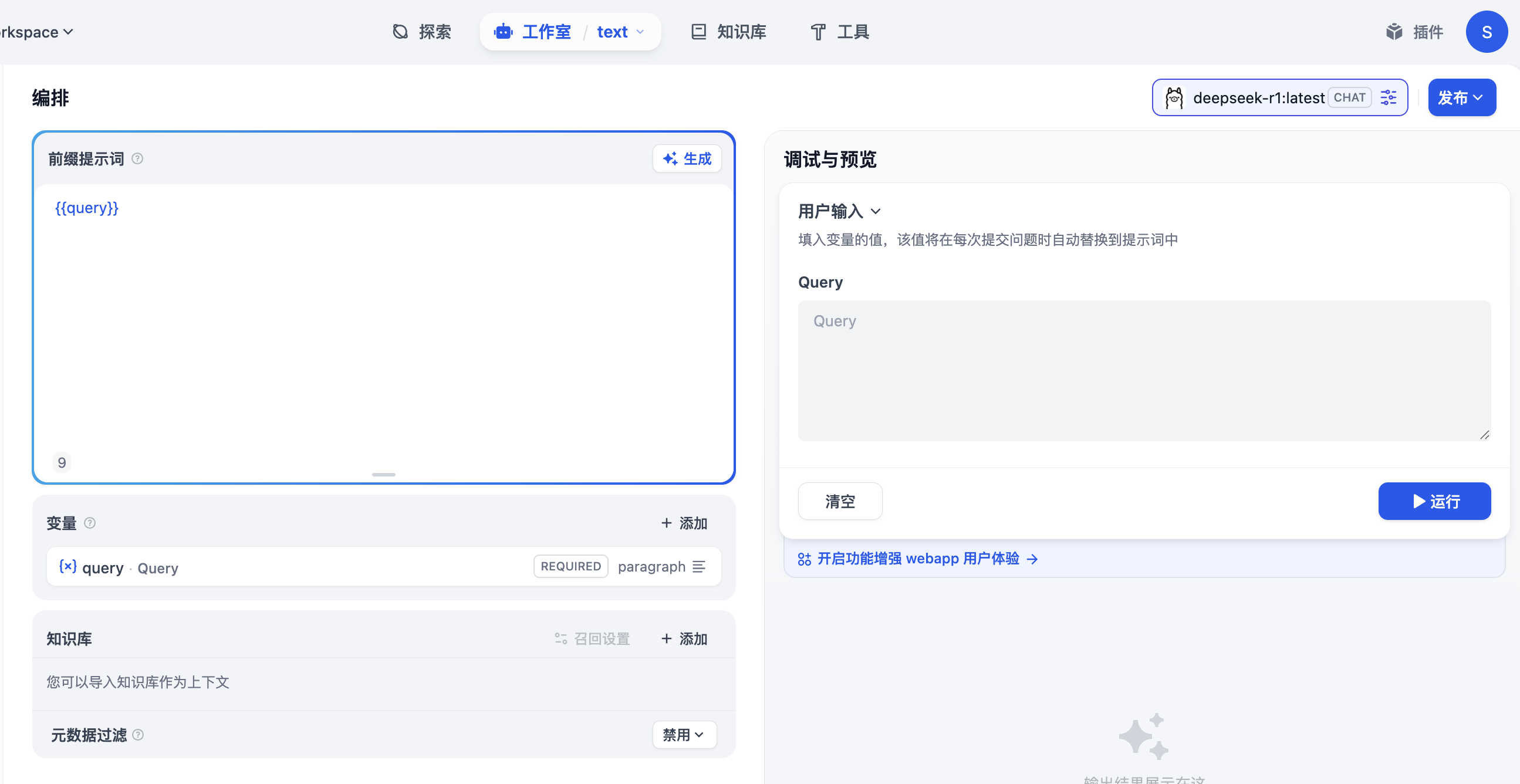1520x784 pixels.
Task: Open the Tools tab
Action: click(840, 32)
